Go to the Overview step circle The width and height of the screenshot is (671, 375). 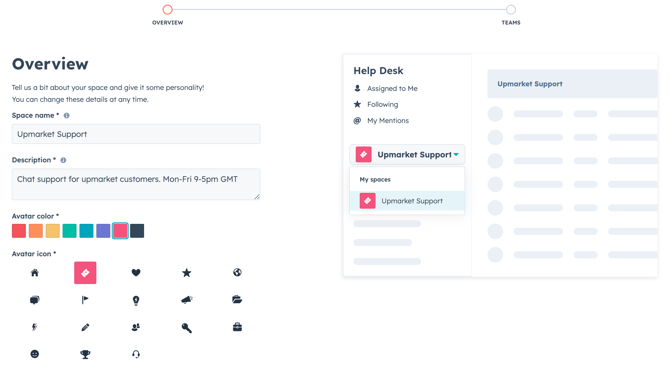pos(167,9)
